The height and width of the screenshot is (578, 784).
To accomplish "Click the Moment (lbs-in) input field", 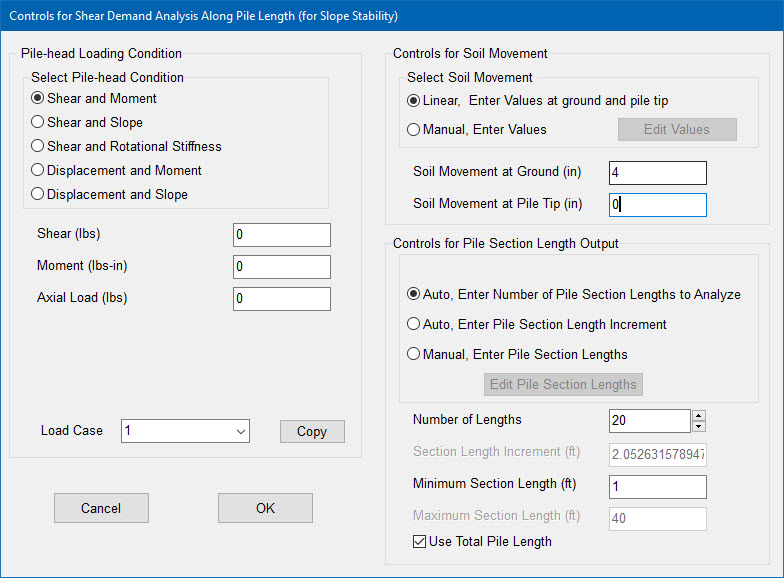I will [x=282, y=266].
